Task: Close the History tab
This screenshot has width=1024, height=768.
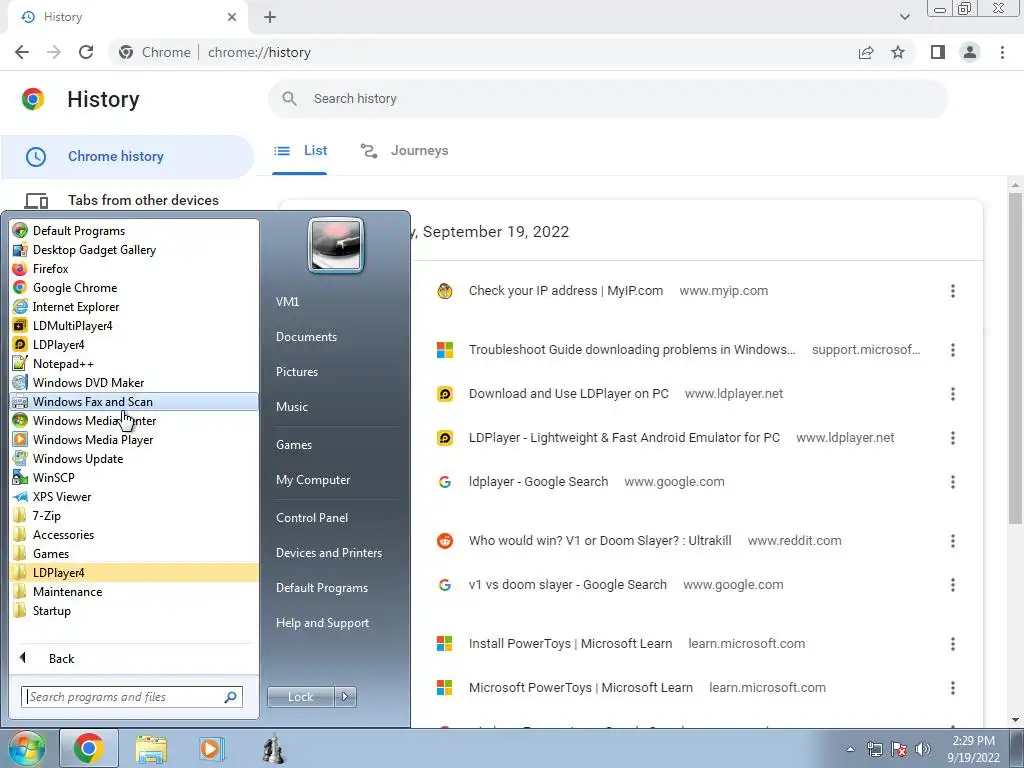Action: point(232,17)
